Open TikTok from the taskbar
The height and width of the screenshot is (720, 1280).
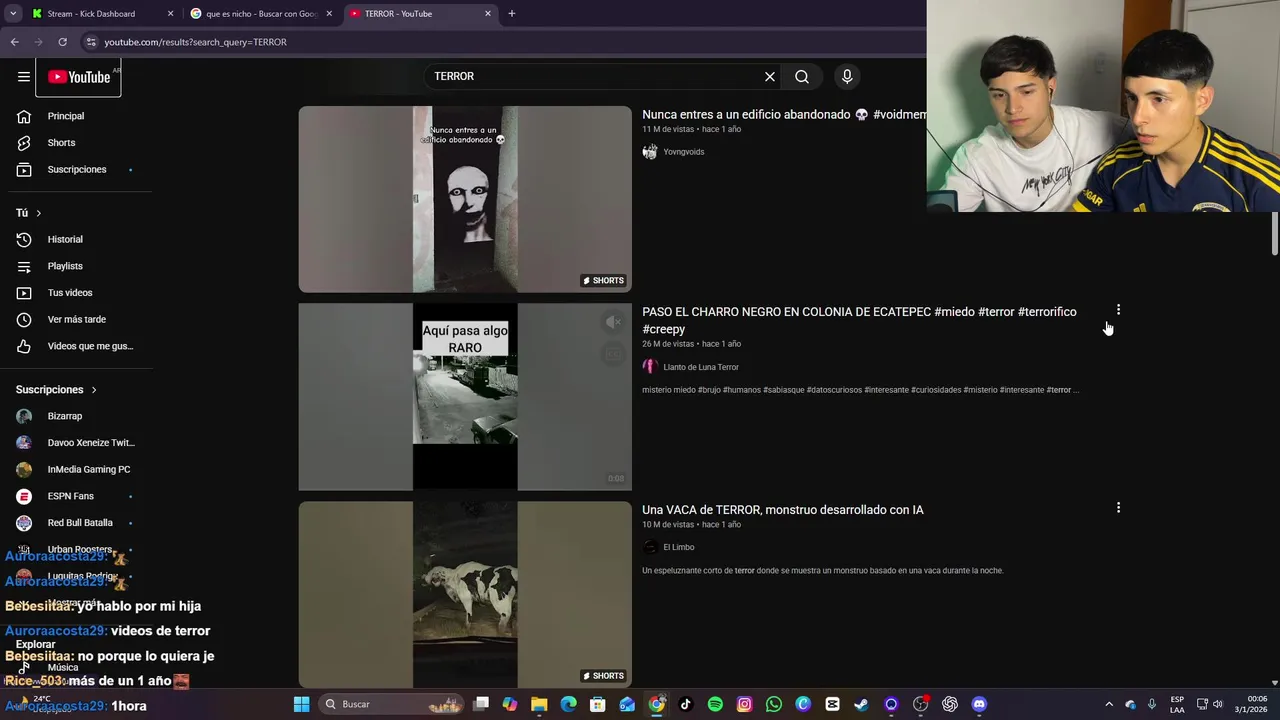coord(686,704)
